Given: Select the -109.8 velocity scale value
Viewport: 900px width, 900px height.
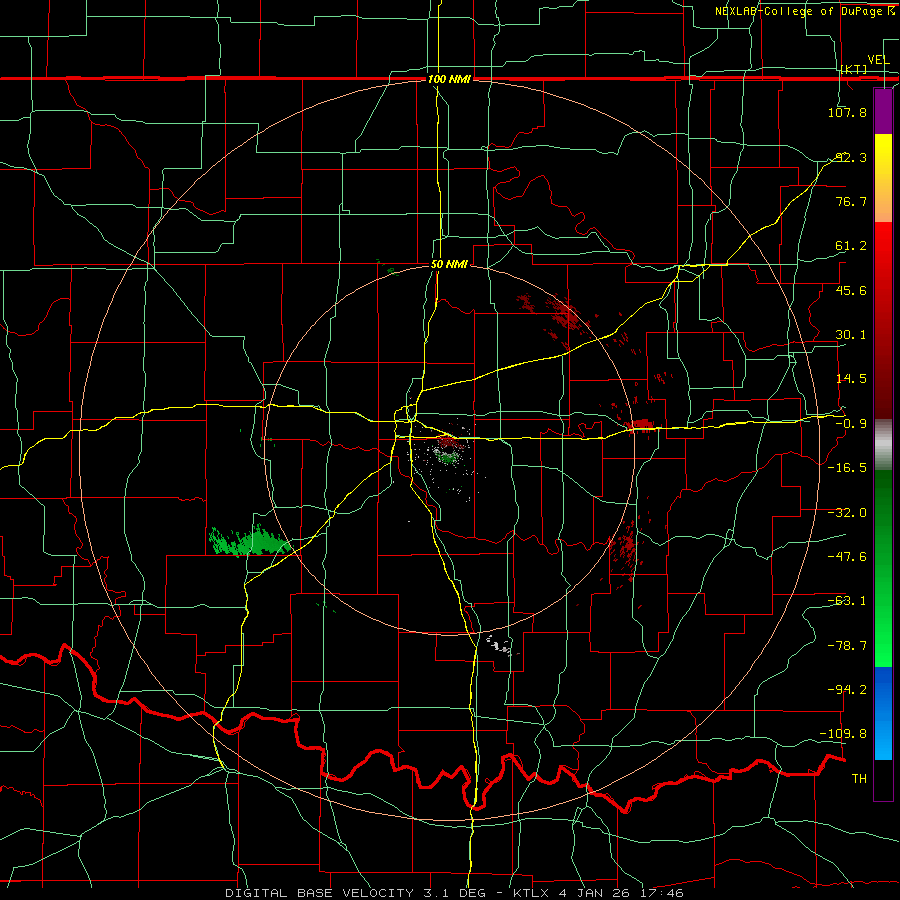Looking at the screenshot, I should (x=844, y=734).
